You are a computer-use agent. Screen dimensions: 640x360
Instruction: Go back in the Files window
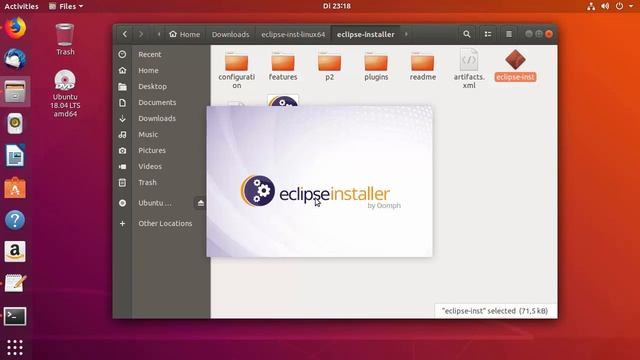click(x=125, y=34)
